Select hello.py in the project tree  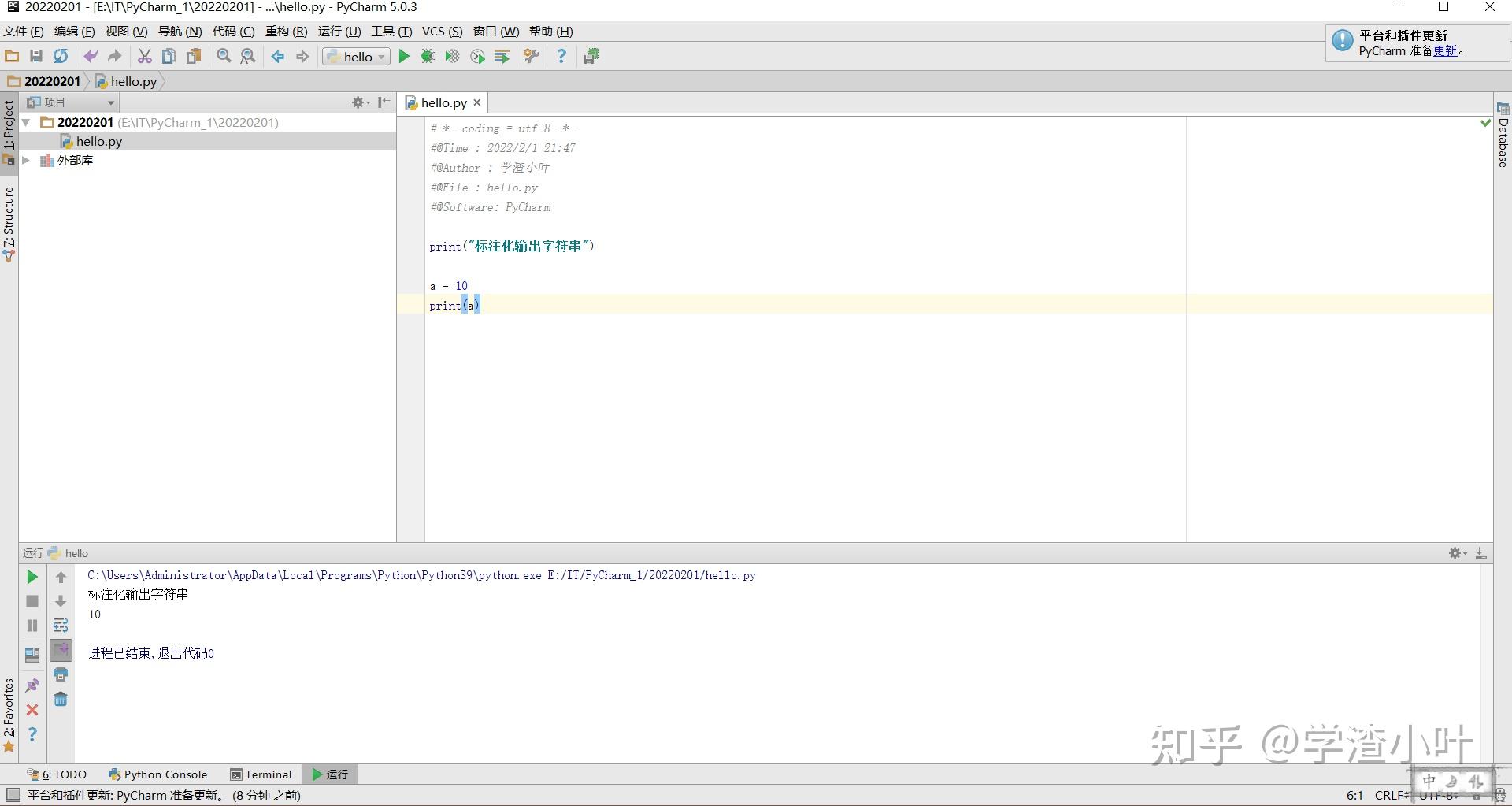[x=98, y=142]
